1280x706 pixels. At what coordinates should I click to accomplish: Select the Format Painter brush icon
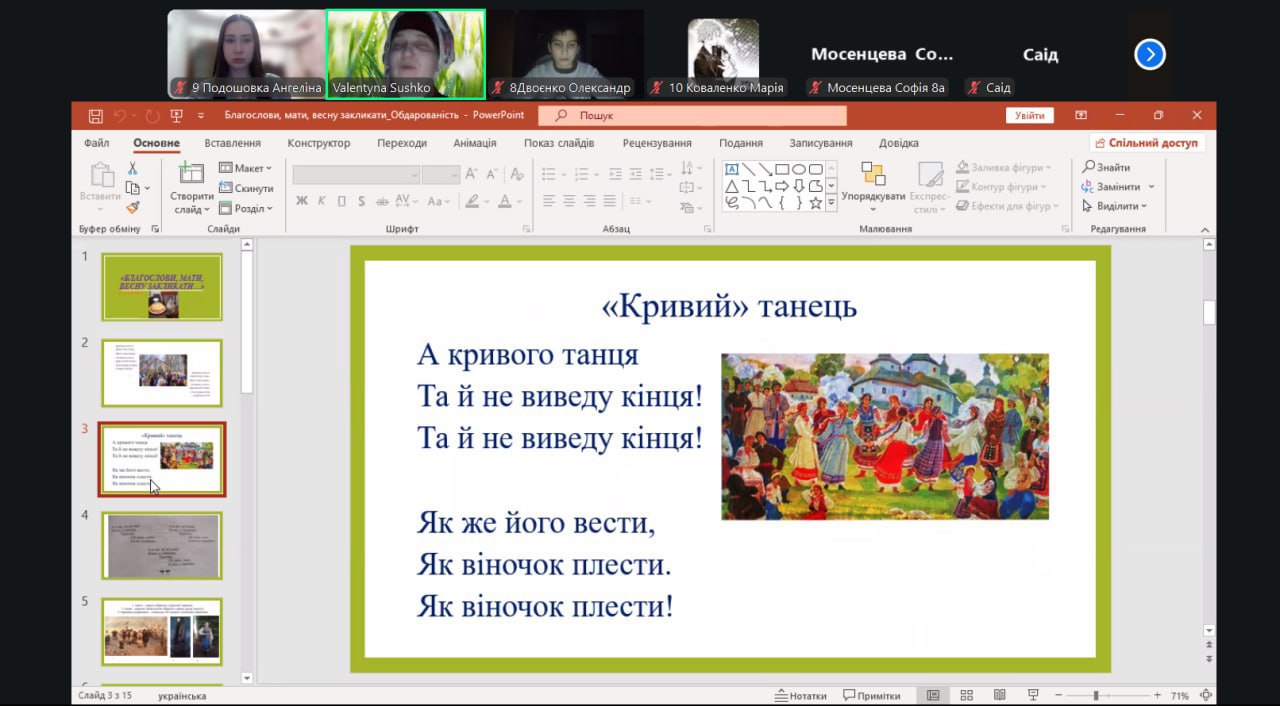(x=132, y=207)
